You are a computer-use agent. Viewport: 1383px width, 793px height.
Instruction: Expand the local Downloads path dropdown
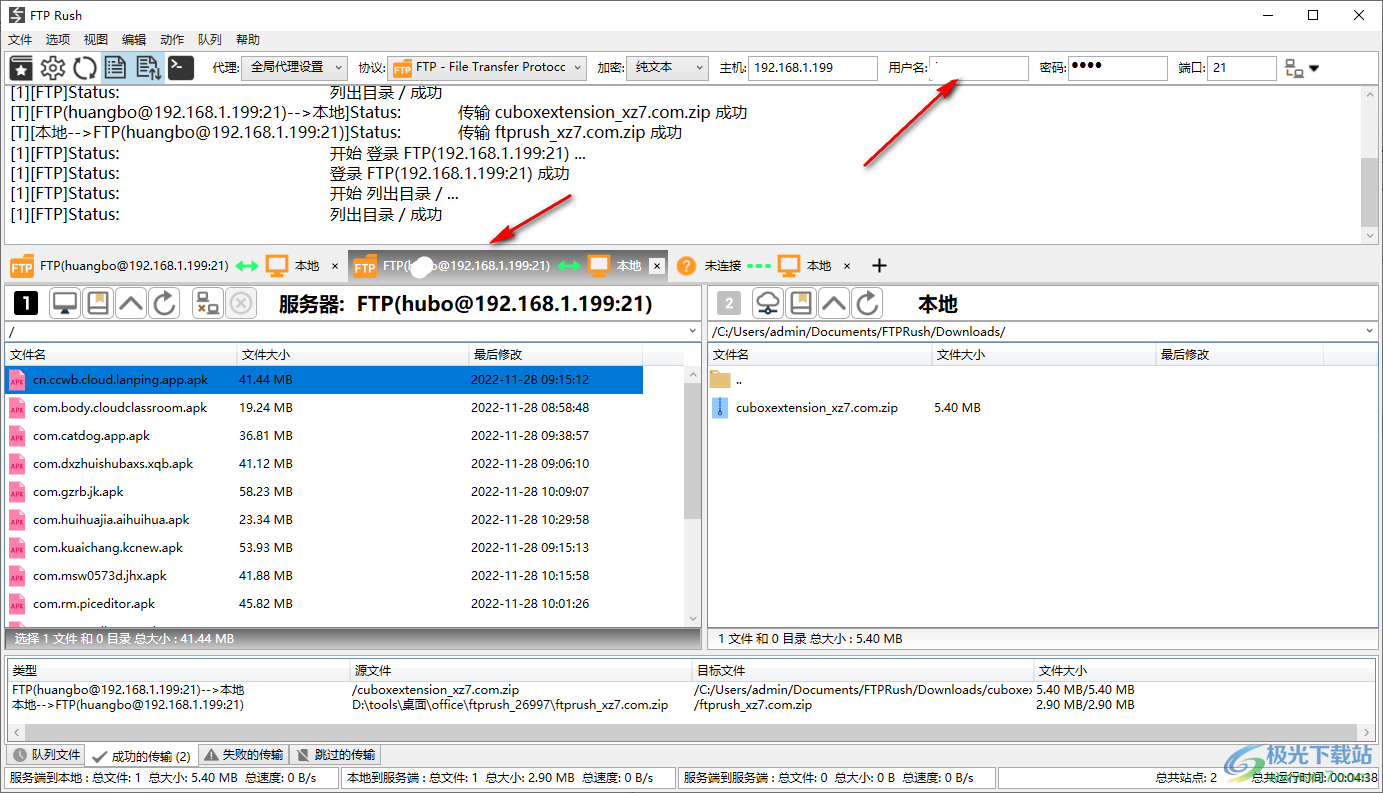1369,331
